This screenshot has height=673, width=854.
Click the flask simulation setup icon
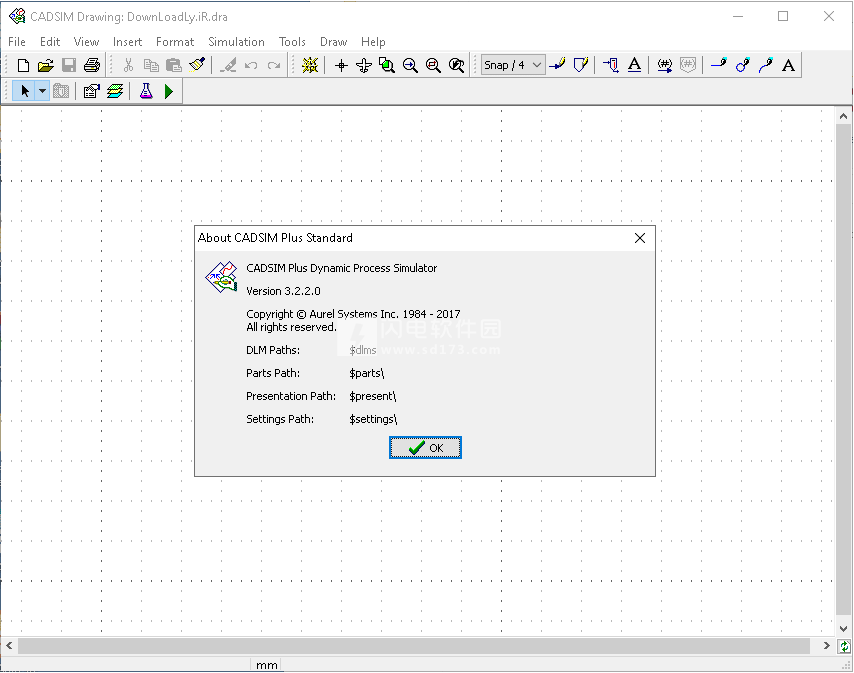point(146,91)
